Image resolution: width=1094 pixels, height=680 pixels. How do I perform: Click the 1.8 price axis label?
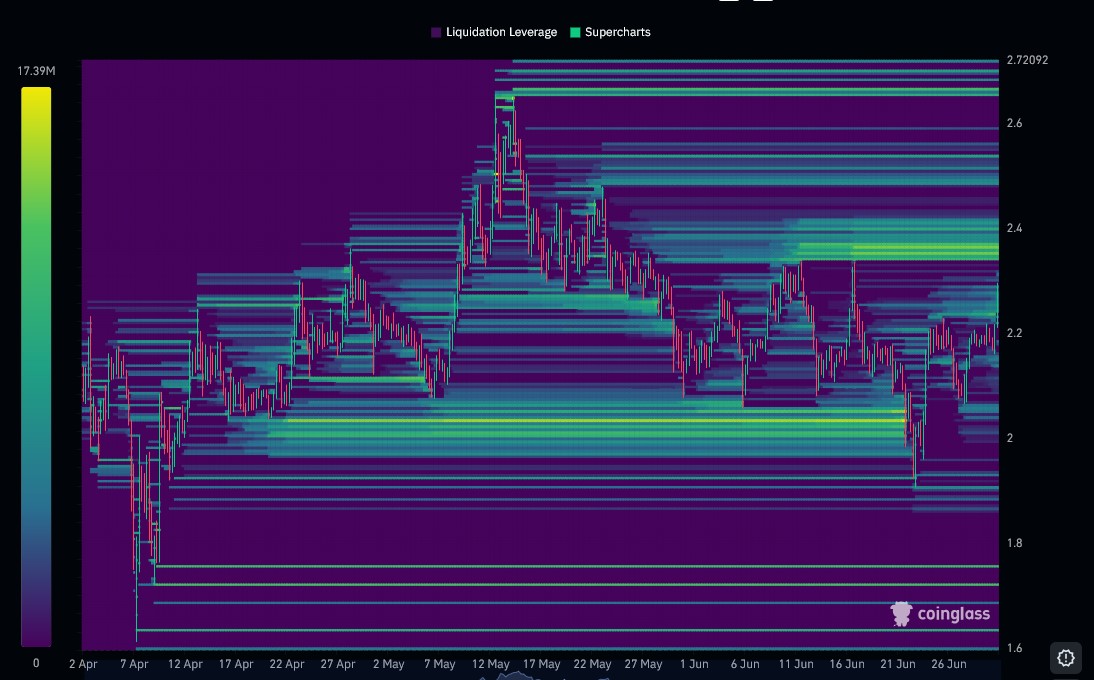point(1014,543)
